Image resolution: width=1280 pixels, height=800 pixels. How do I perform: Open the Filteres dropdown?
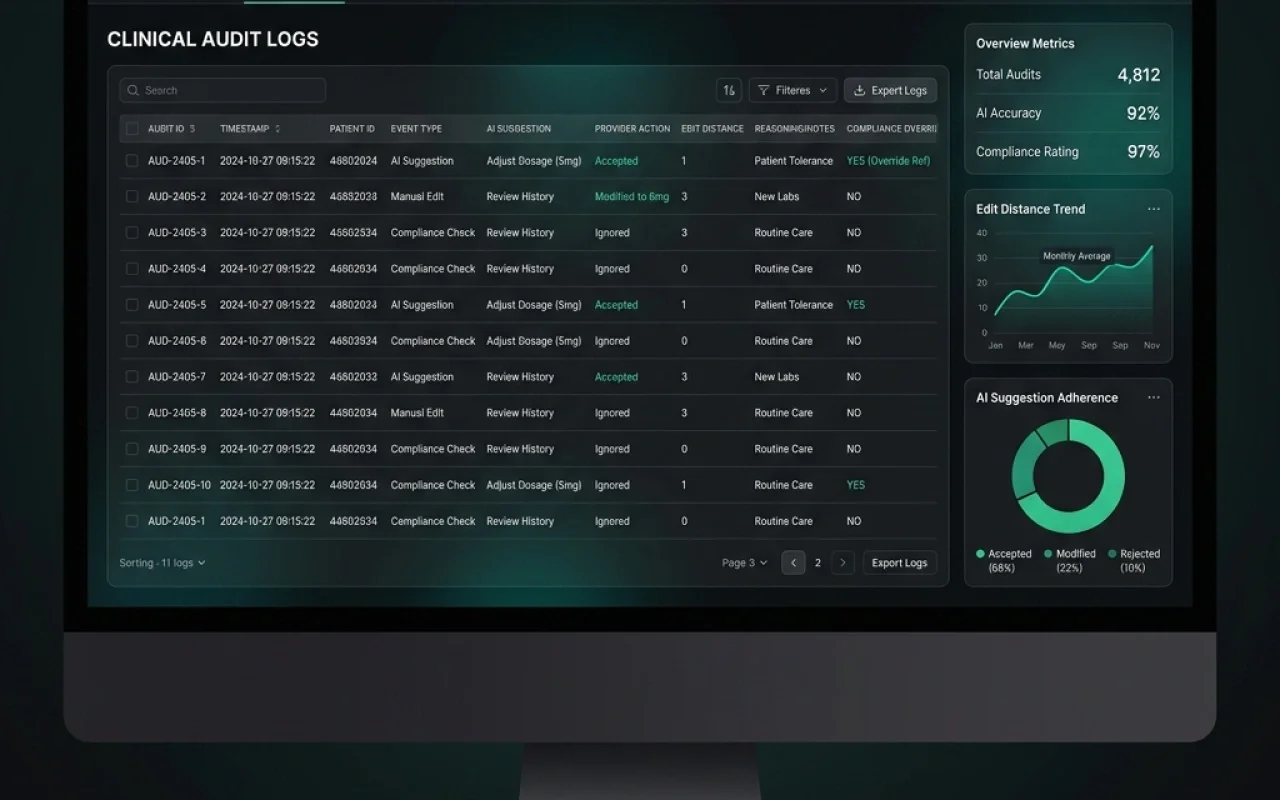click(x=793, y=90)
